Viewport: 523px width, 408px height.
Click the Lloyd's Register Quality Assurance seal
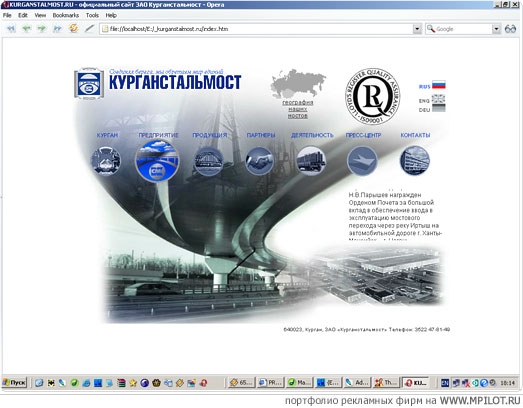(x=373, y=96)
